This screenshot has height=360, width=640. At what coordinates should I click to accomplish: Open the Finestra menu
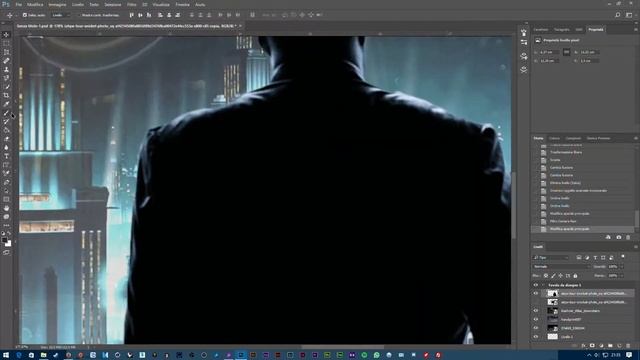182,4
